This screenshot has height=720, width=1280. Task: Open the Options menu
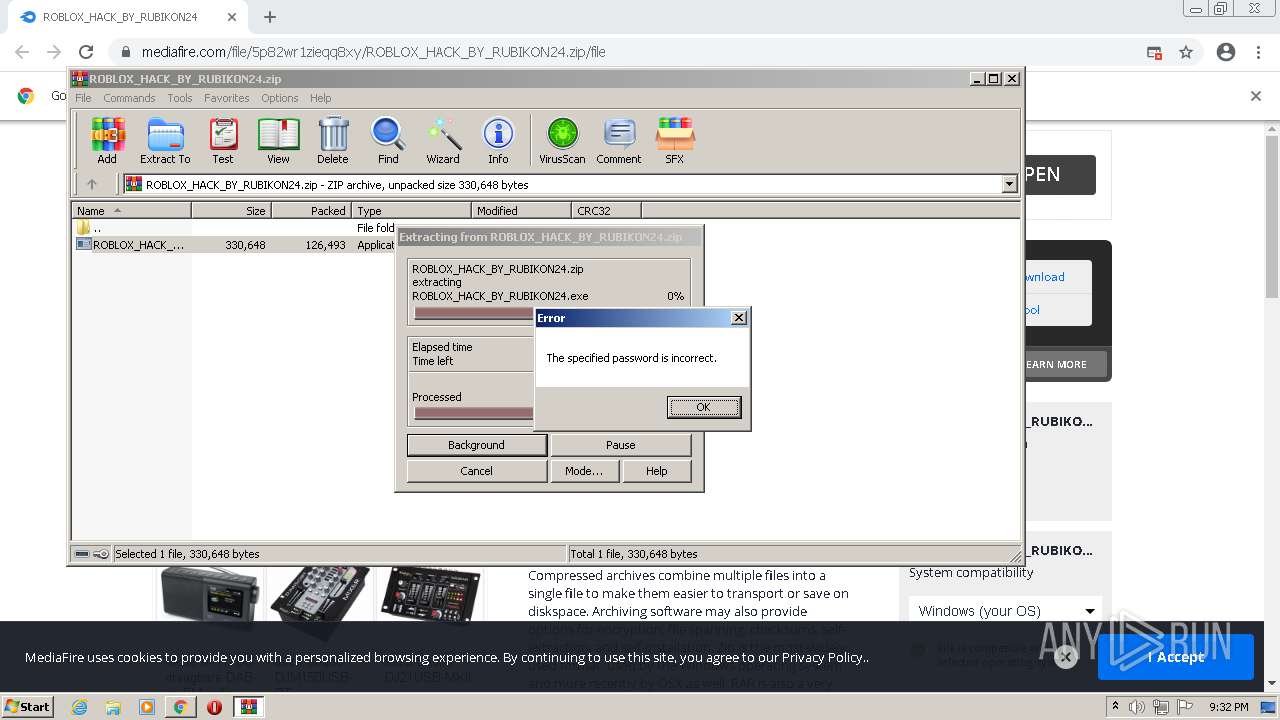(x=280, y=98)
